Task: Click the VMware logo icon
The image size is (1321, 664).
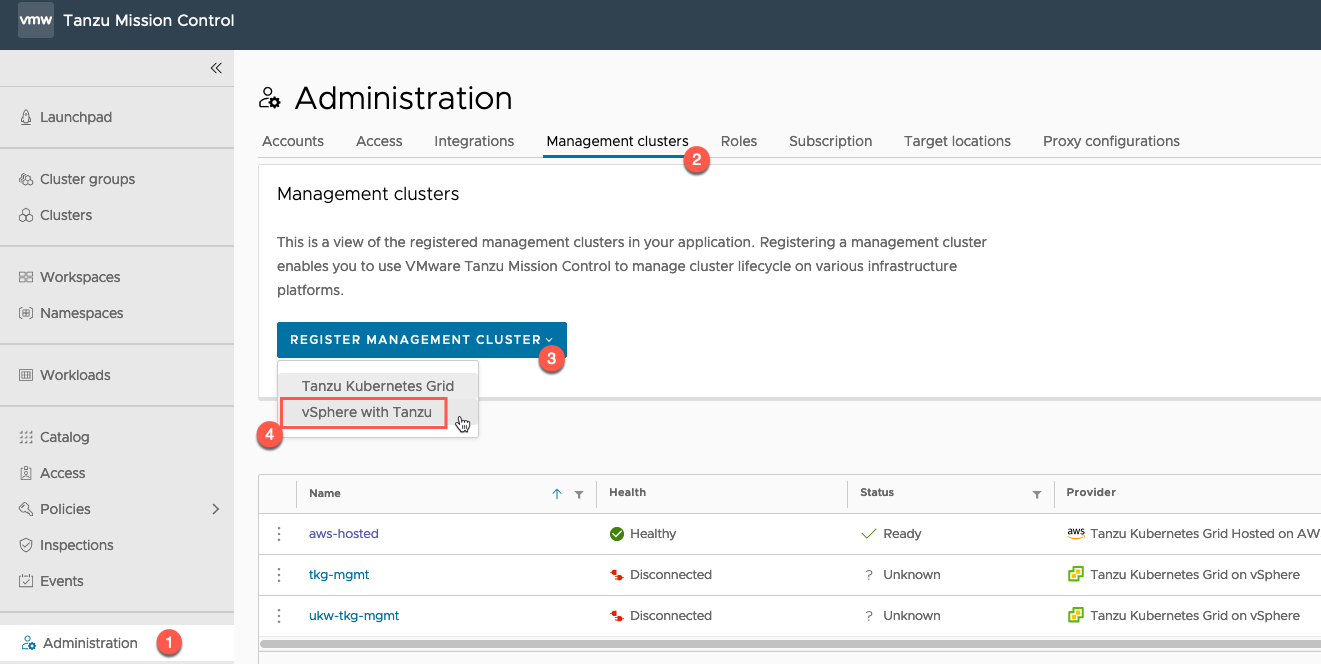Action: coord(36,20)
